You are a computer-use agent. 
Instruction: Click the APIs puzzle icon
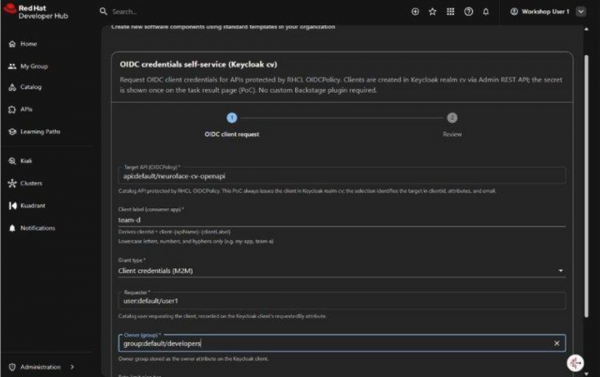tap(12, 109)
